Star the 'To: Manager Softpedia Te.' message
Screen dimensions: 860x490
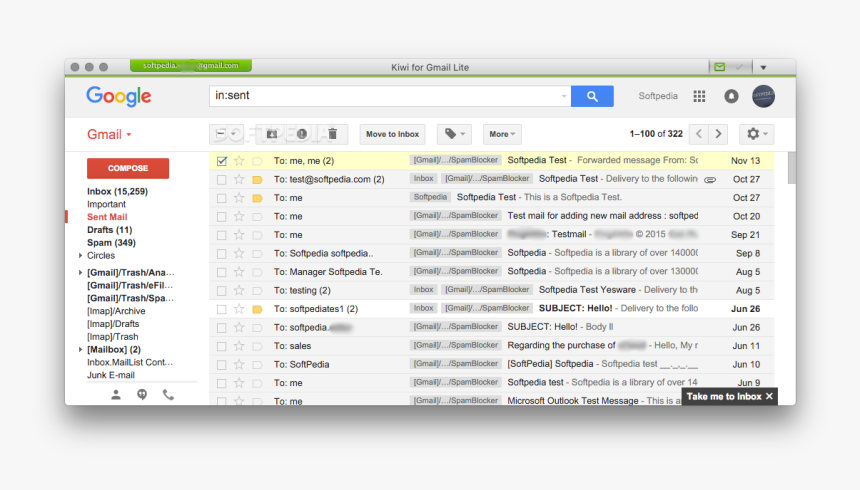pos(239,272)
